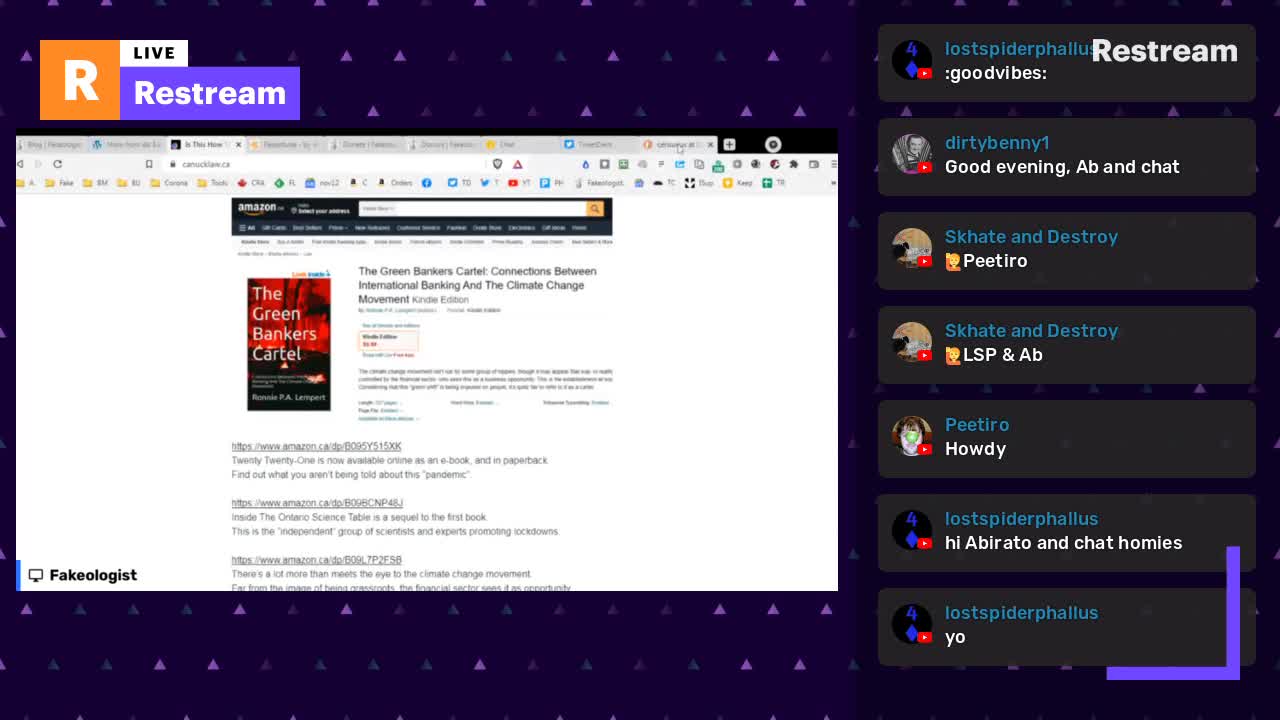Click the wallet icon in the toolbar
The width and height of the screenshot is (1280, 720).
click(814, 164)
